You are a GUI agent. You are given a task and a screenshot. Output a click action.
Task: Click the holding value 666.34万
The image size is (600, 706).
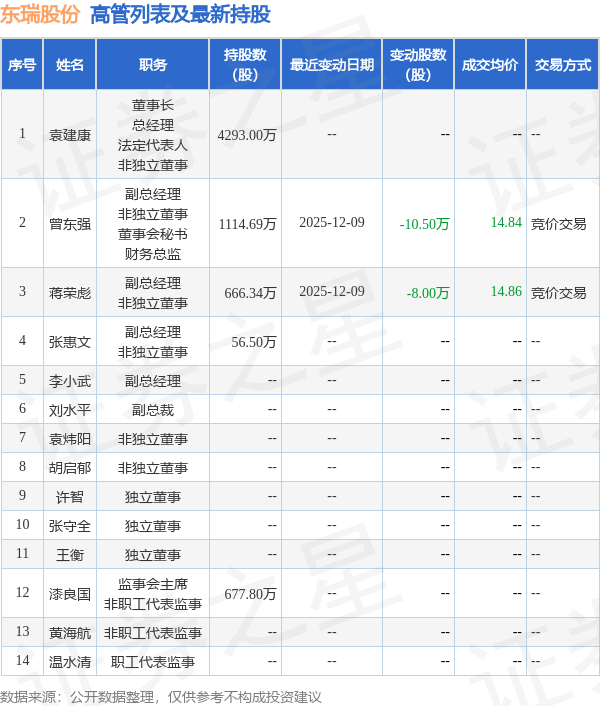250,293
